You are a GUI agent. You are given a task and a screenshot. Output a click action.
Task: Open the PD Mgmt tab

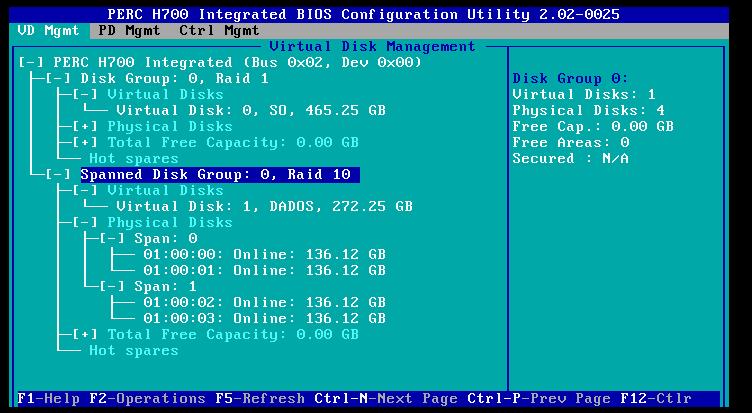[x=129, y=31]
